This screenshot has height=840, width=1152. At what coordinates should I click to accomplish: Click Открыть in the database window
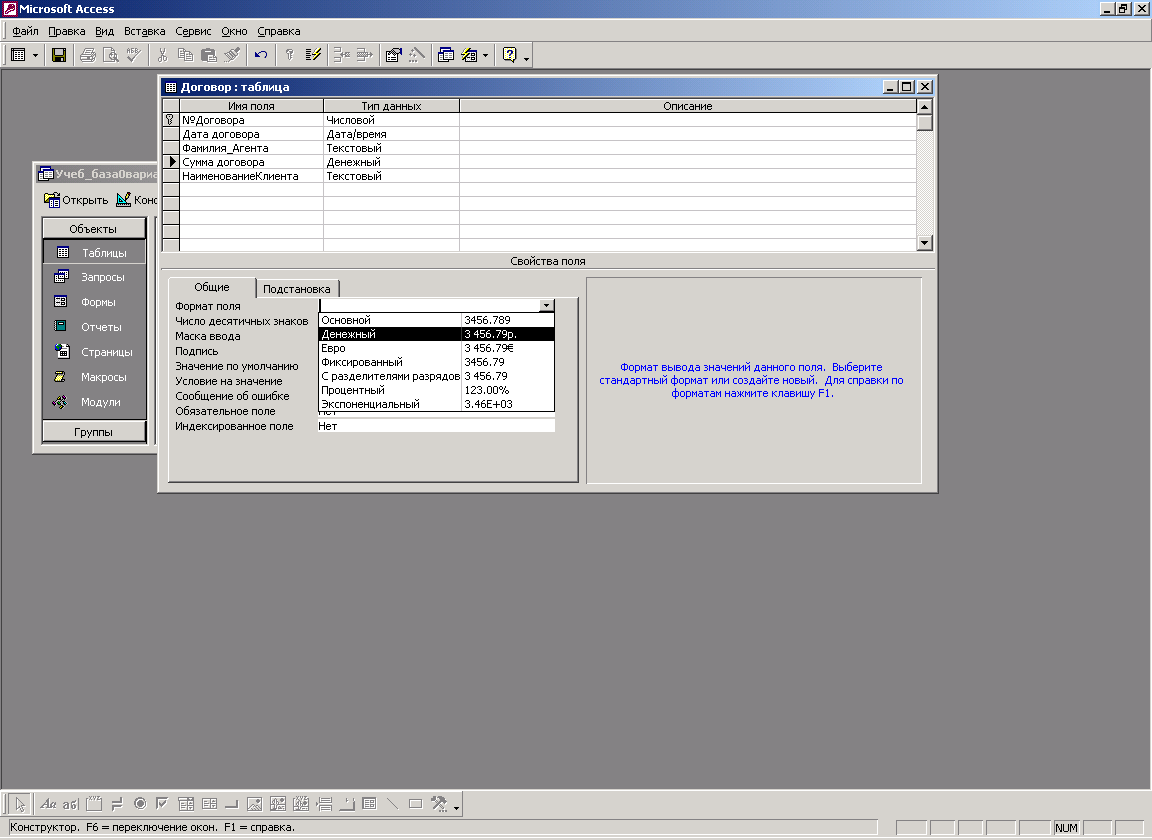(x=76, y=200)
